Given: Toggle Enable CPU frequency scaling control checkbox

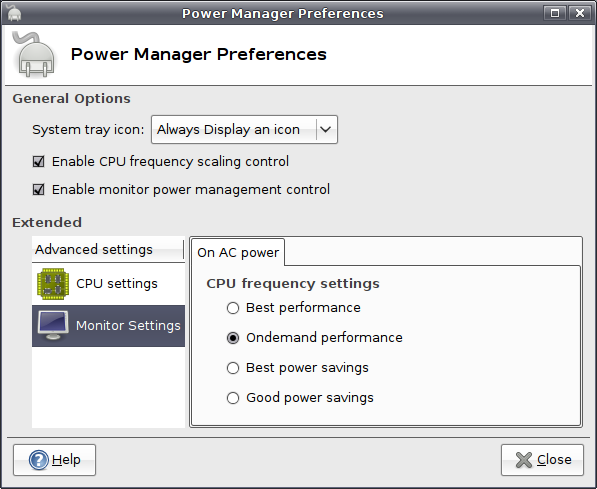Looking at the screenshot, I should point(38,161).
